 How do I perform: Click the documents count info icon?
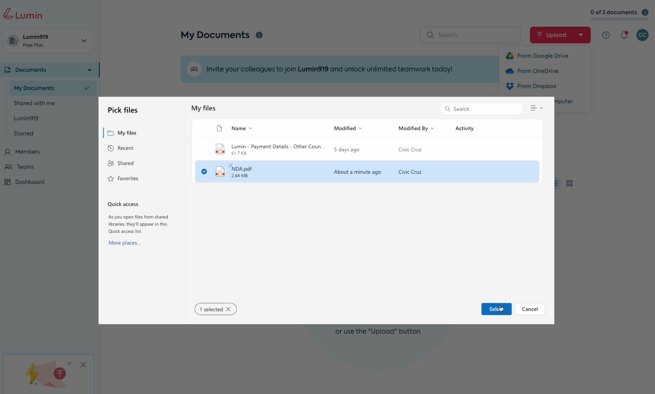pos(645,12)
